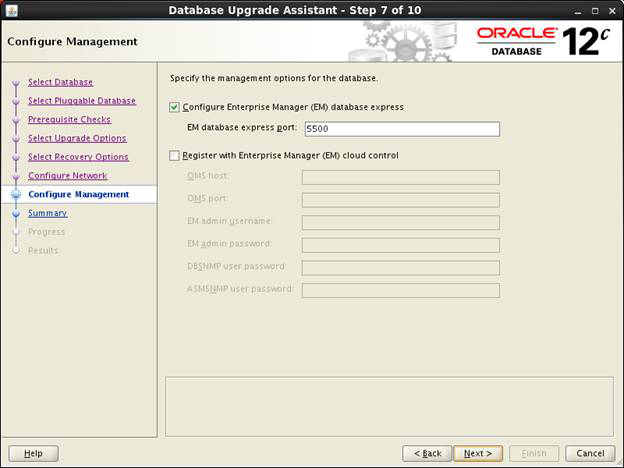
Task: Click the EM database express port field
Action: (402, 129)
